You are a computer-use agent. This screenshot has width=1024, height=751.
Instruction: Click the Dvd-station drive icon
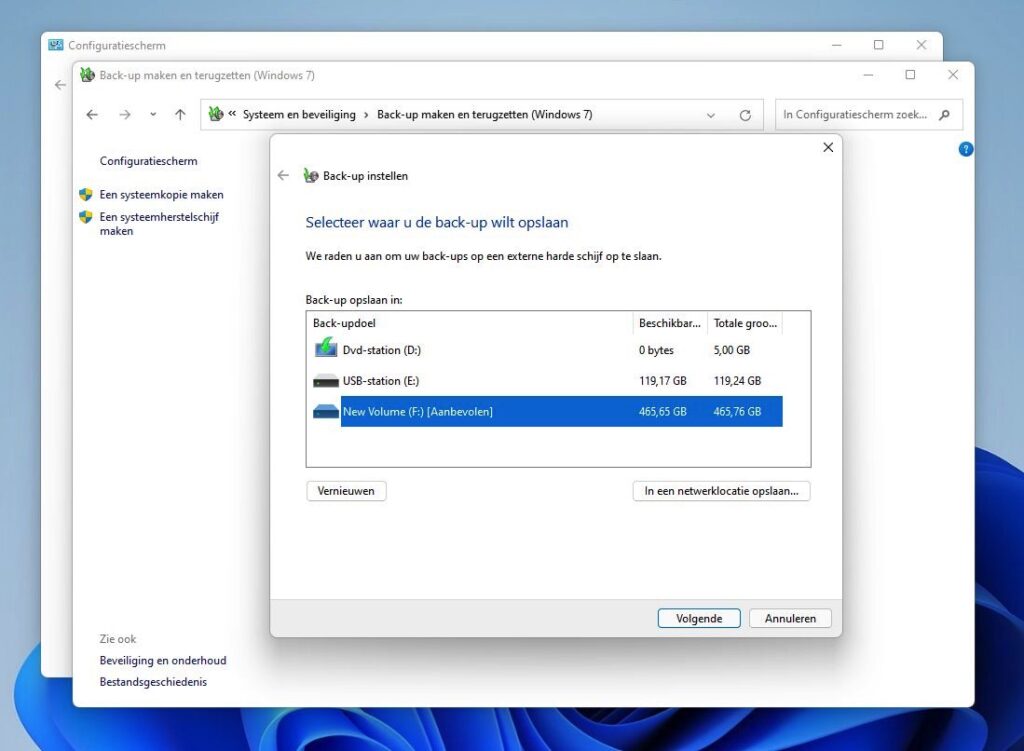point(326,348)
